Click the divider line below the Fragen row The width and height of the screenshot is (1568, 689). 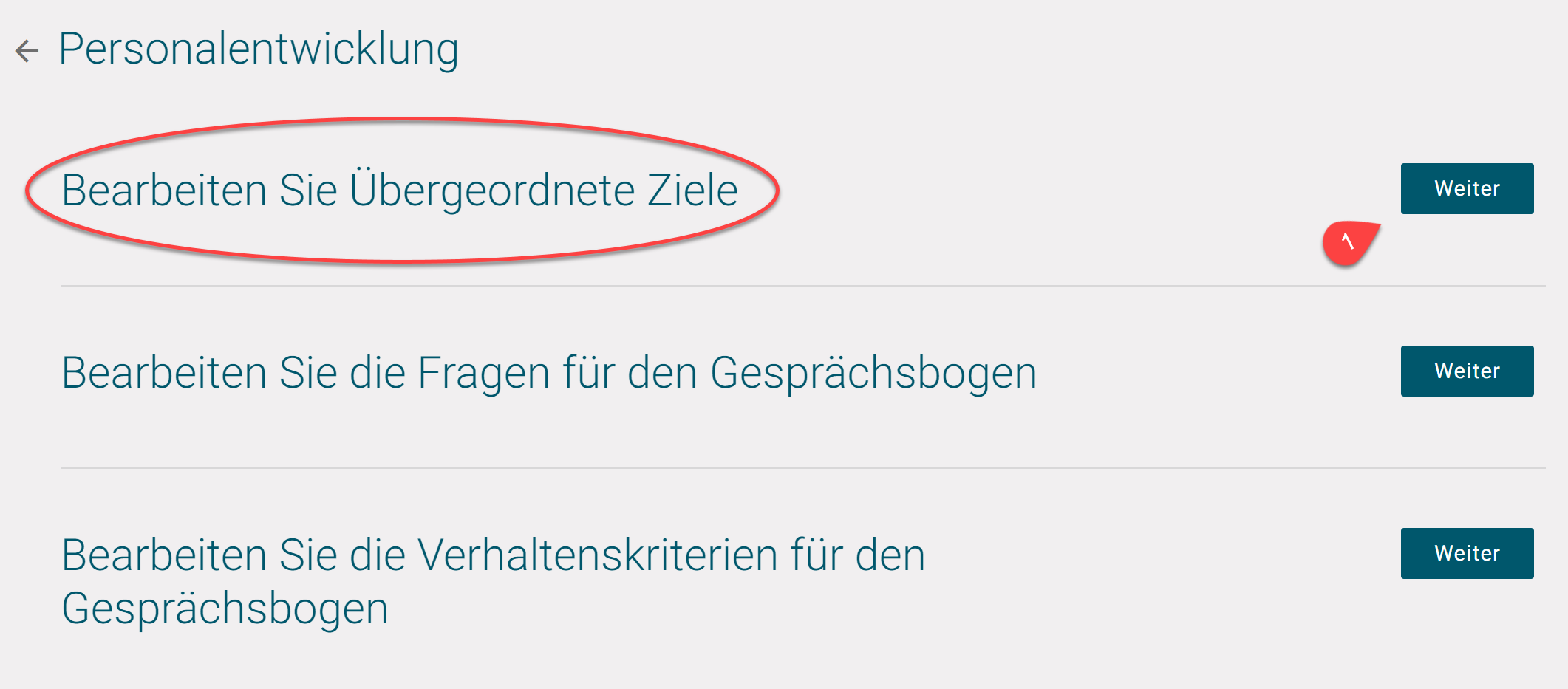point(739,468)
